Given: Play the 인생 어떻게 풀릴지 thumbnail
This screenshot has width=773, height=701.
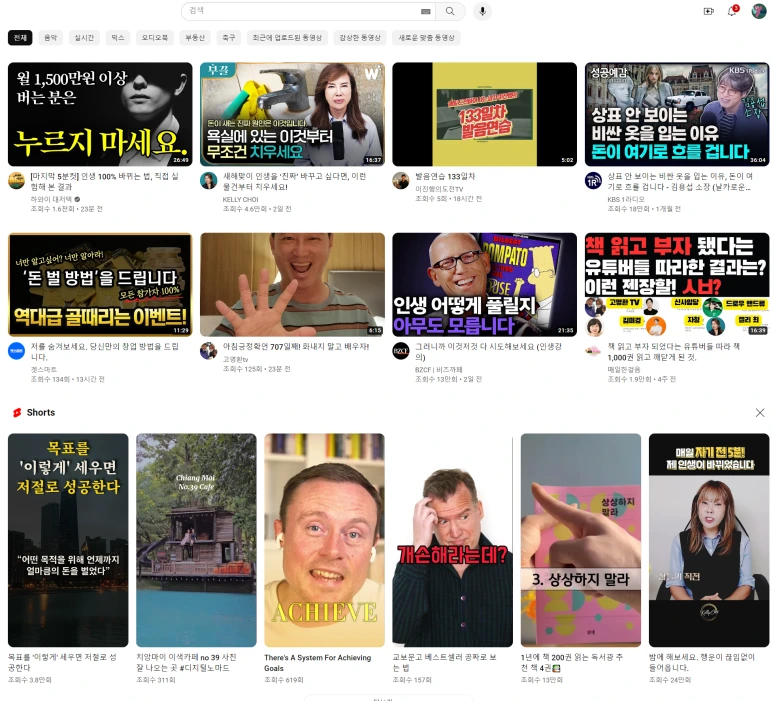Looking at the screenshot, I should (485, 284).
